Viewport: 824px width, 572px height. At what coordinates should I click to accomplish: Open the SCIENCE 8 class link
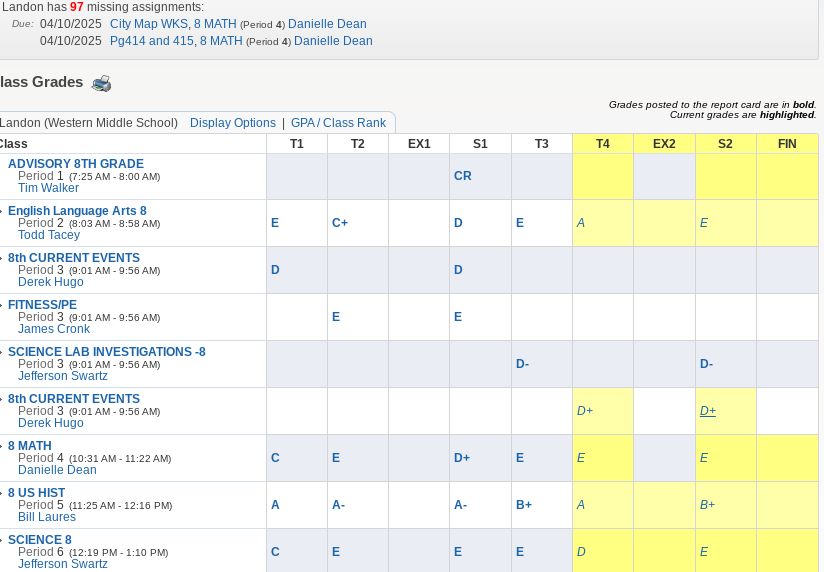point(39,540)
